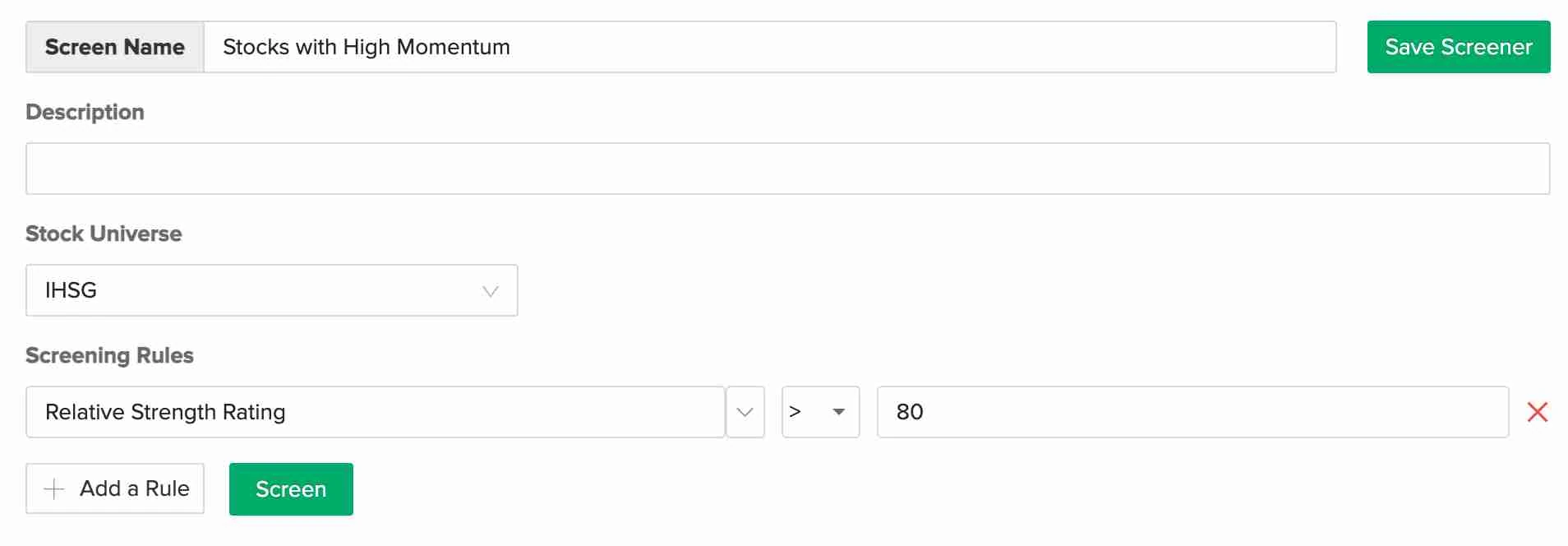The width and height of the screenshot is (1568, 546).
Task: Focus the empty Description input box
Action: [x=787, y=169]
